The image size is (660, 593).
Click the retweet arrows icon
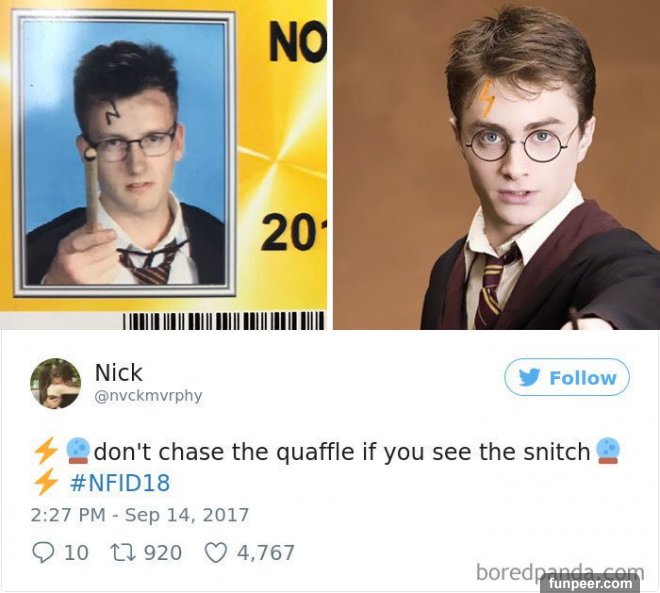tap(122, 553)
